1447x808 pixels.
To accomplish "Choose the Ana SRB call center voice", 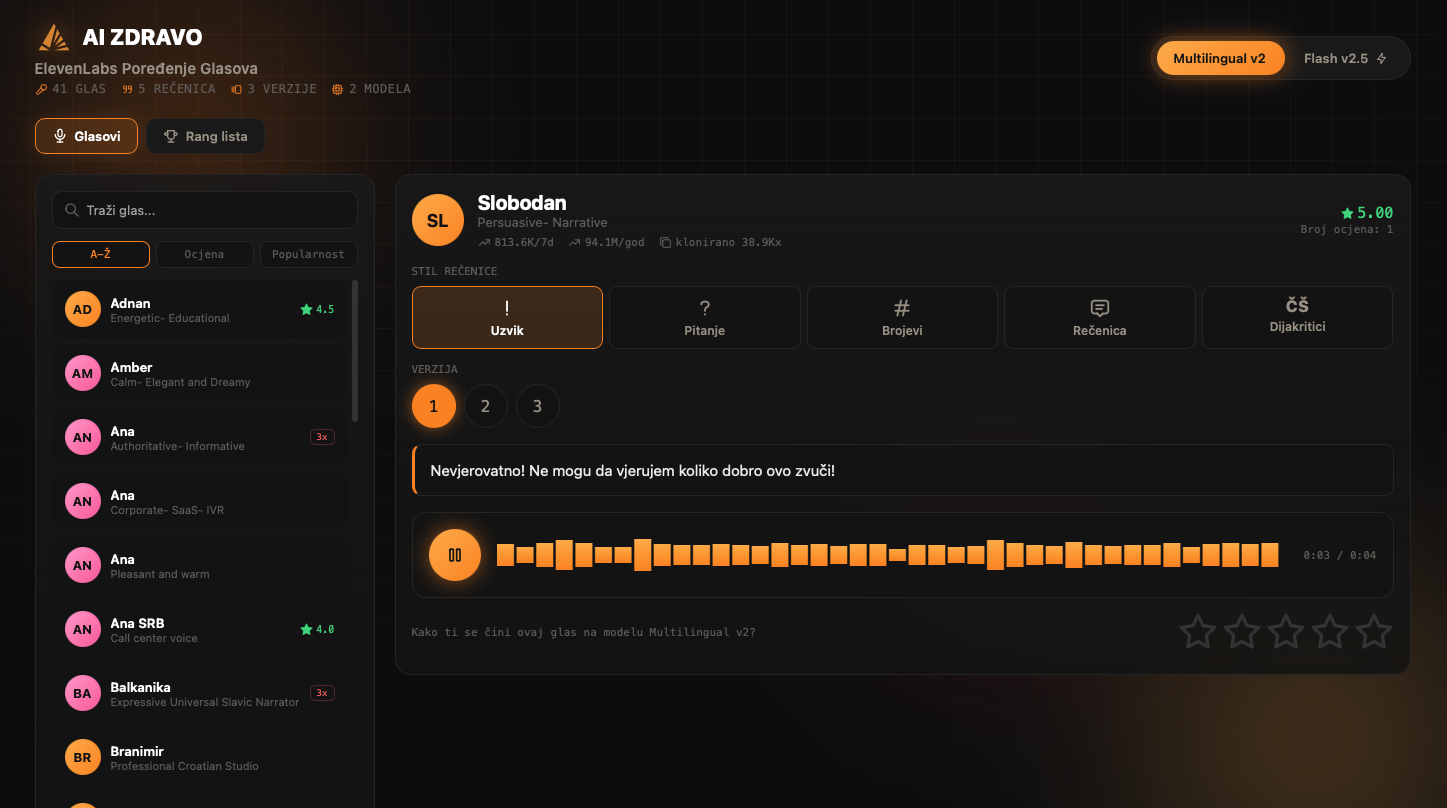I will [x=200, y=630].
